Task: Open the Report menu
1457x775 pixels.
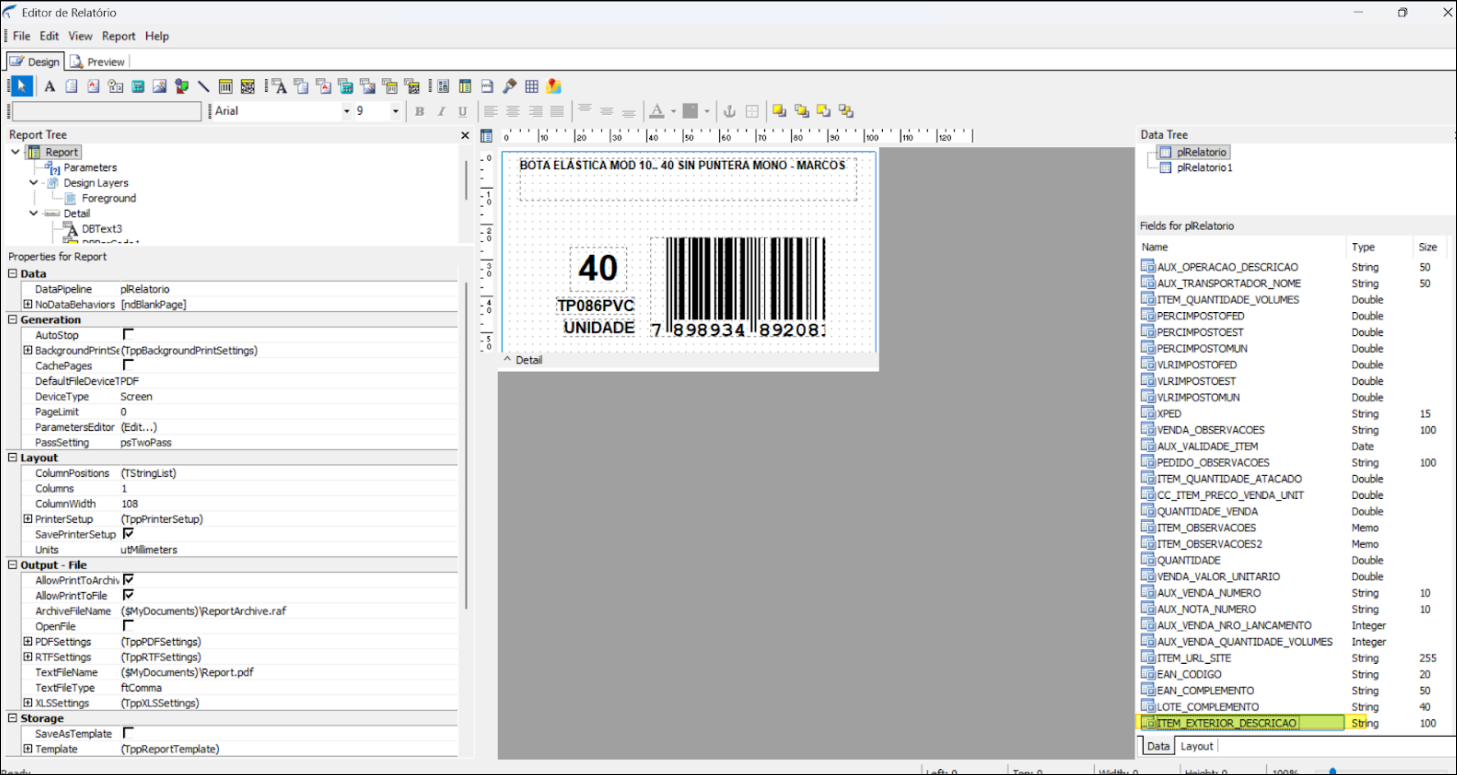Action: click(x=118, y=36)
